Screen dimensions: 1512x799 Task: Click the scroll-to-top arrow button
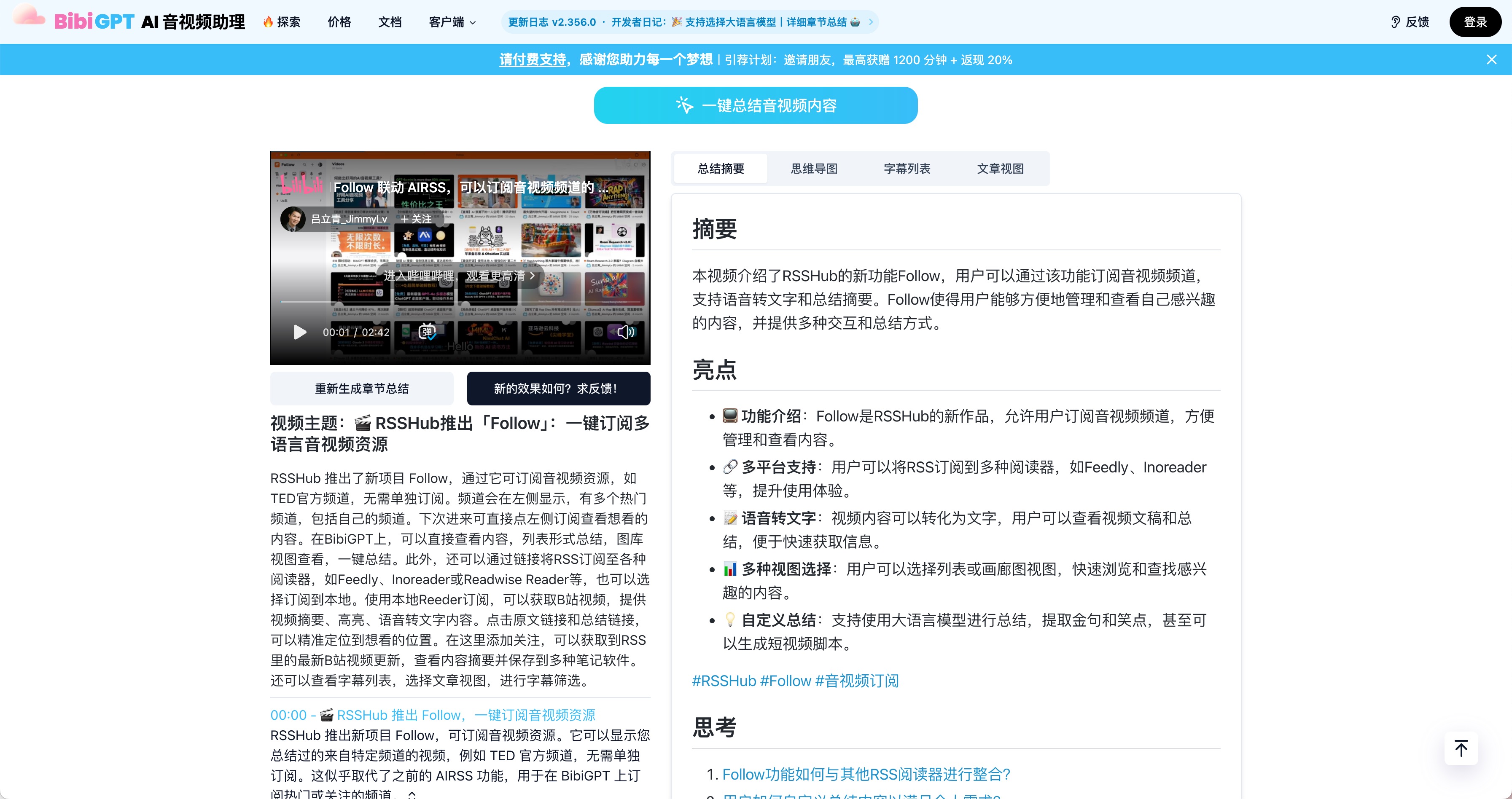pos(1461,748)
